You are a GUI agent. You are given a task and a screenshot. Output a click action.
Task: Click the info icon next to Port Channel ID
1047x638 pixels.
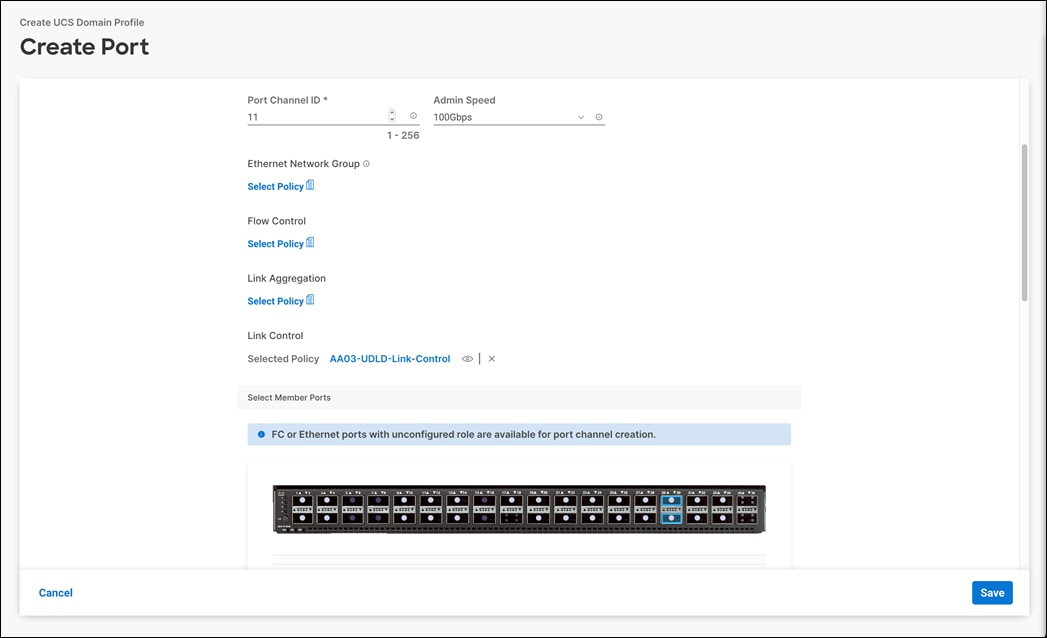413,116
